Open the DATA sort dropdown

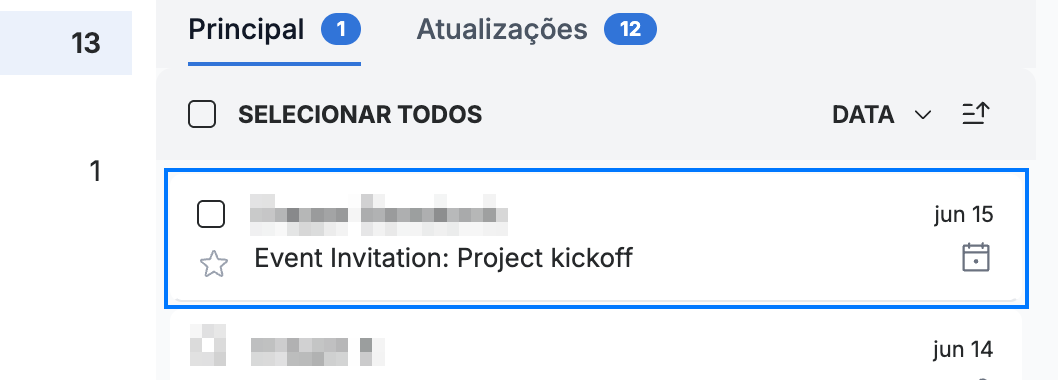(x=881, y=115)
